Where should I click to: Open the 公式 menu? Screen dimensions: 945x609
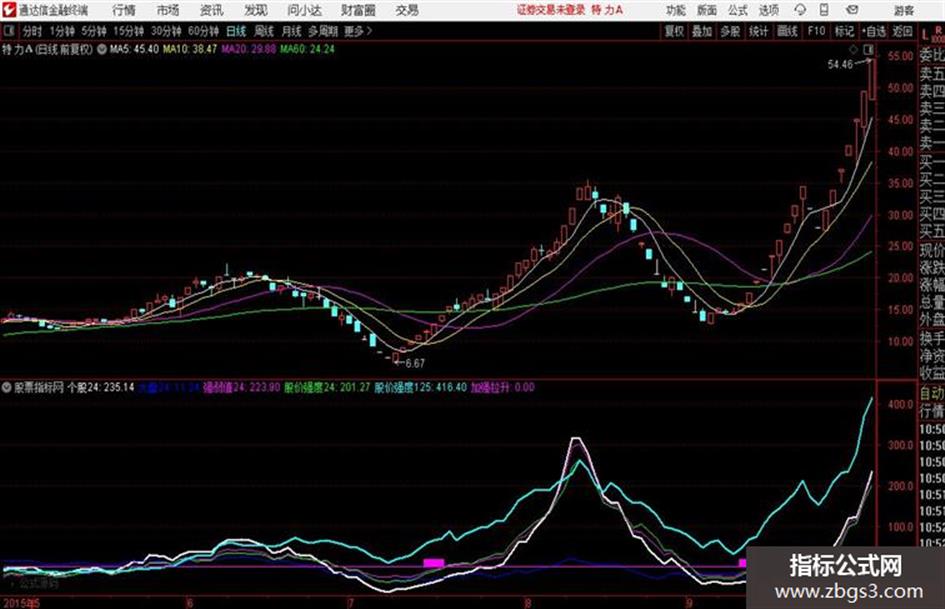pos(738,10)
